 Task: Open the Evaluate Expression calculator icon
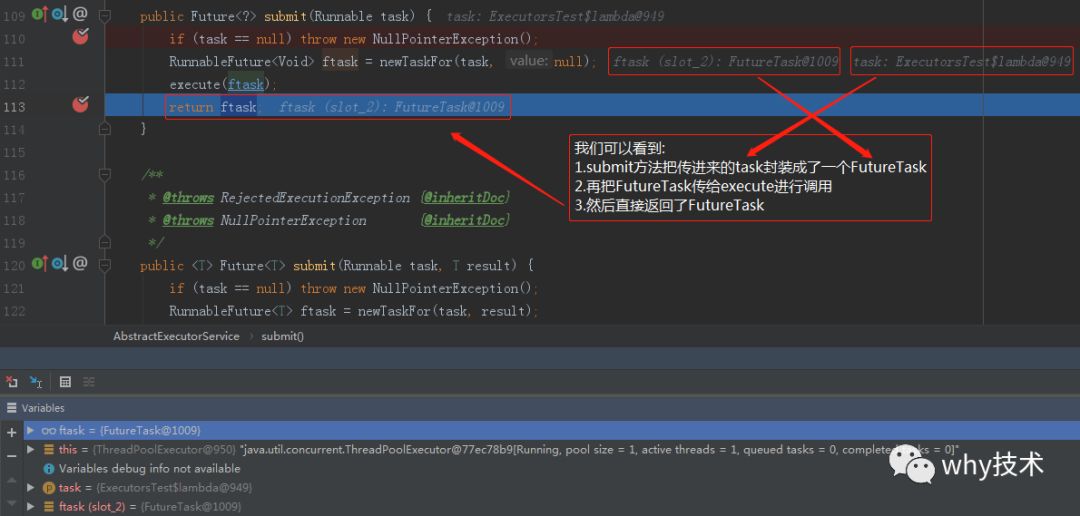point(65,381)
